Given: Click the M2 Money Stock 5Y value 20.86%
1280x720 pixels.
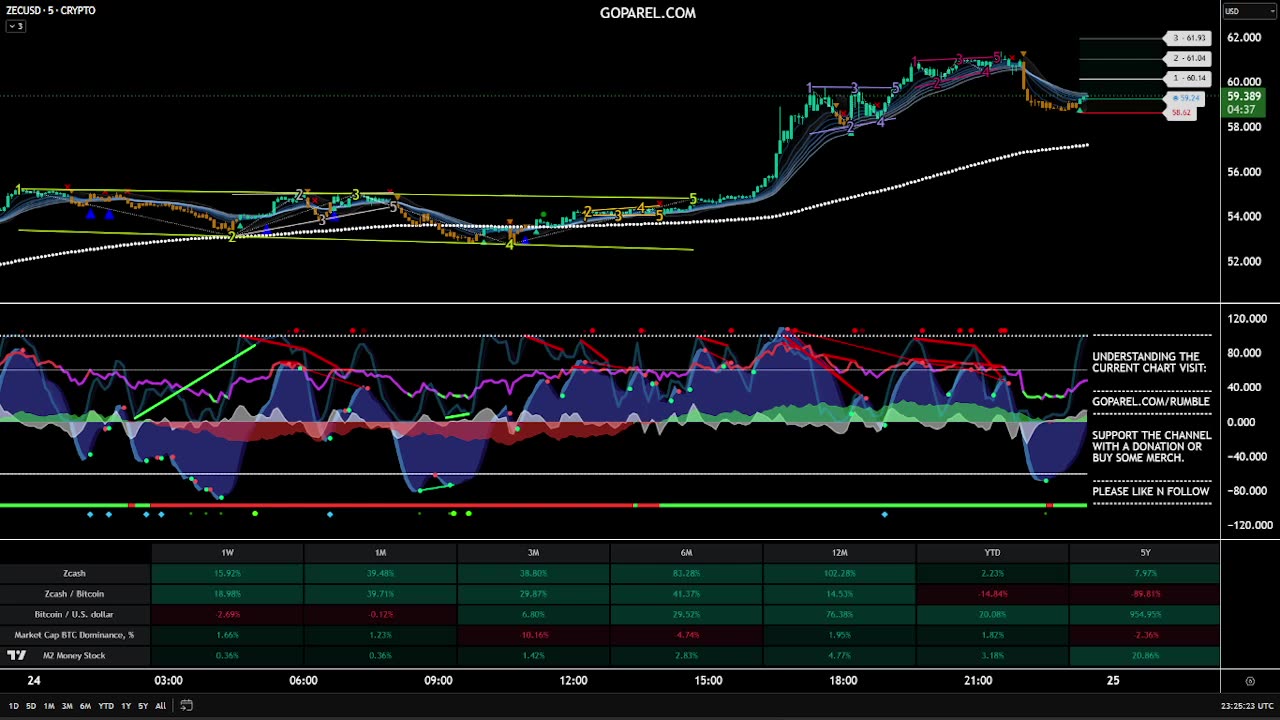Looking at the screenshot, I should (1146, 656).
